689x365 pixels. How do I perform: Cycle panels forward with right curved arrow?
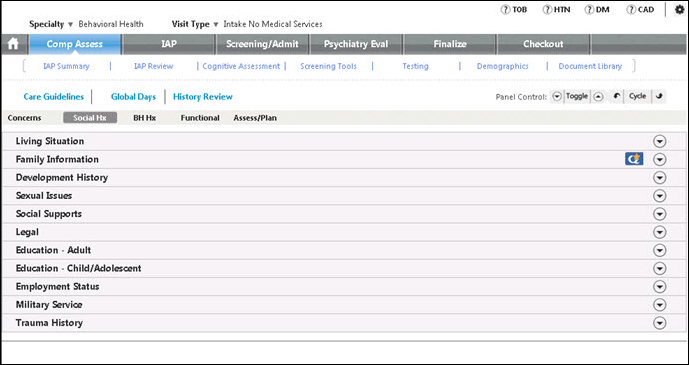pyautogui.click(x=659, y=97)
